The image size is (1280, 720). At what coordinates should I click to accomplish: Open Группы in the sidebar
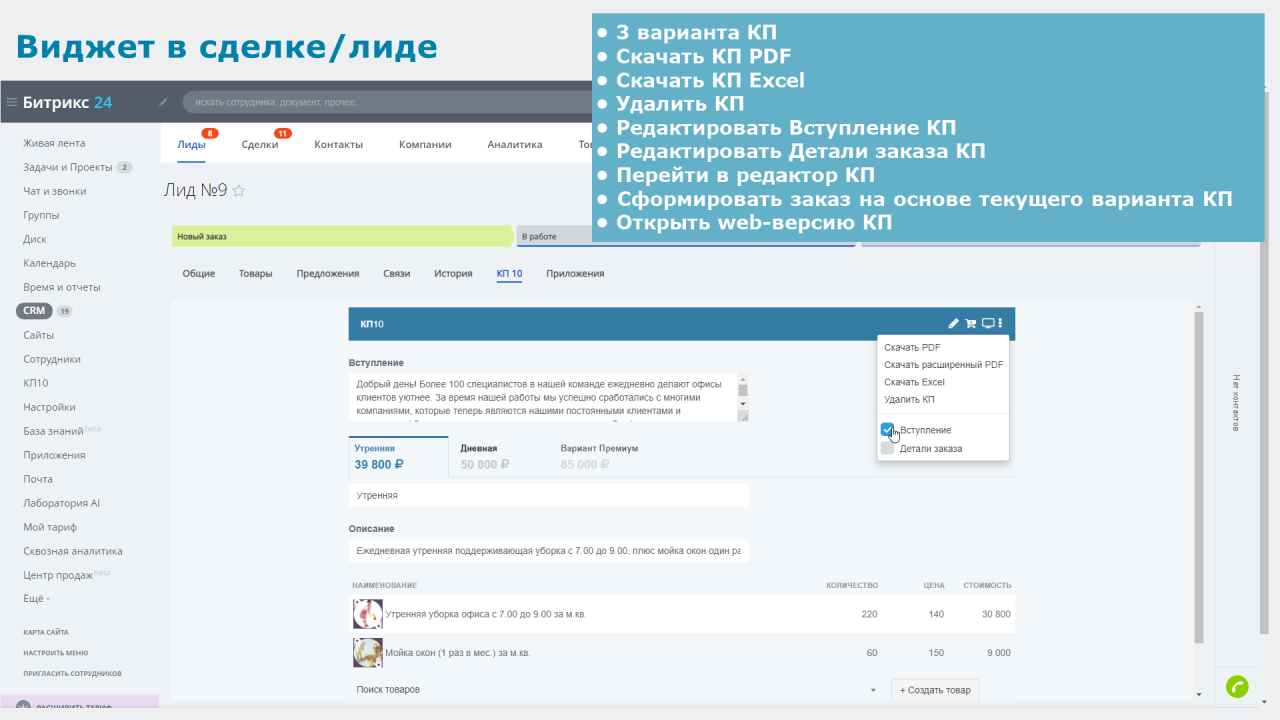[x=41, y=215]
